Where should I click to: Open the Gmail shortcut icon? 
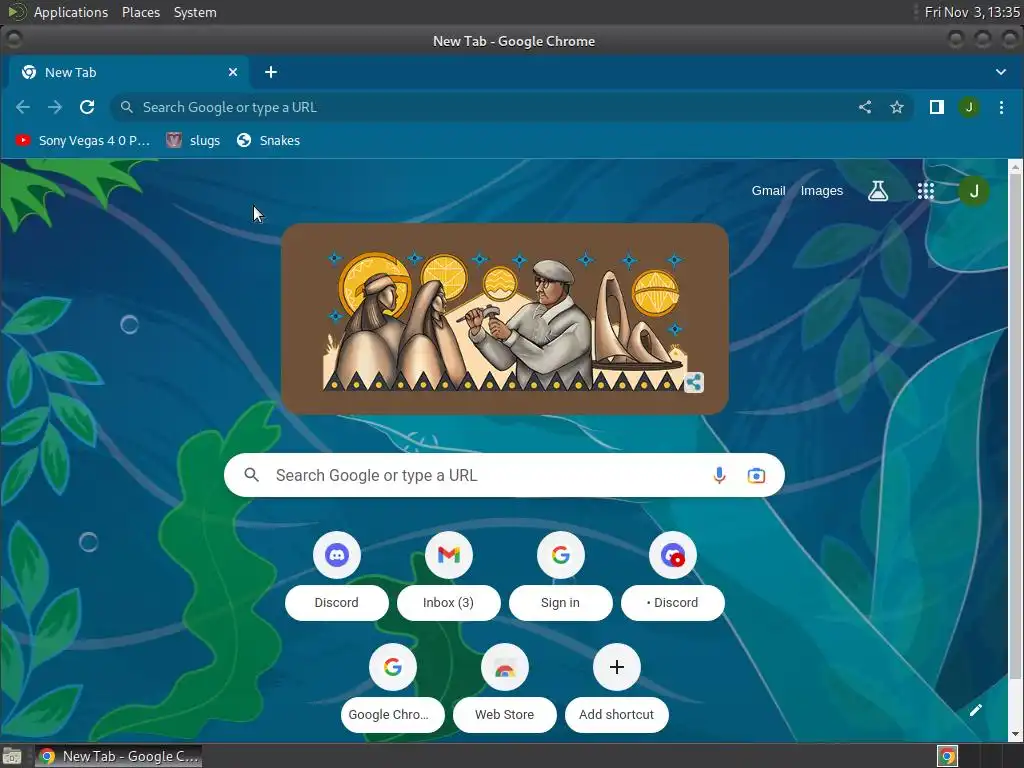tap(449, 555)
